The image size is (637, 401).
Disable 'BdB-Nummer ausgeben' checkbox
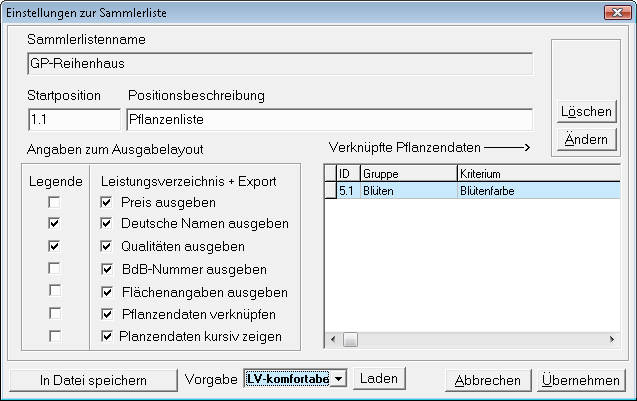click(x=108, y=269)
